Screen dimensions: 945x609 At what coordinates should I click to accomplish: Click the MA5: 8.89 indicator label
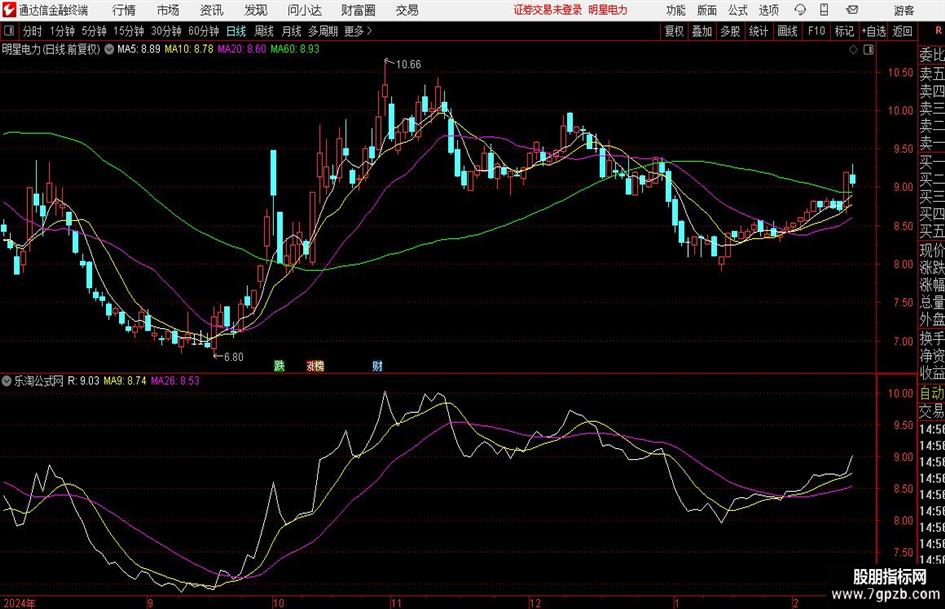139,49
